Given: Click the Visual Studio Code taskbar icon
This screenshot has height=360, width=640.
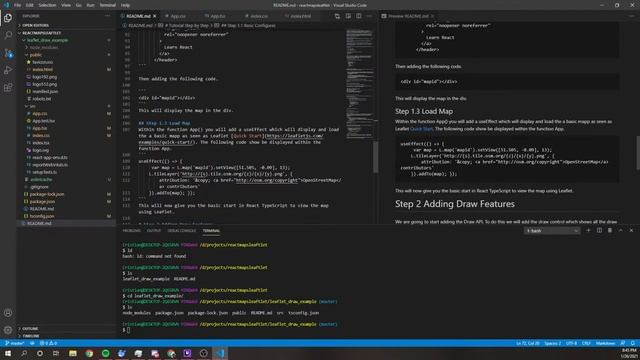Looking at the screenshot, I should [x=220, y=353].
